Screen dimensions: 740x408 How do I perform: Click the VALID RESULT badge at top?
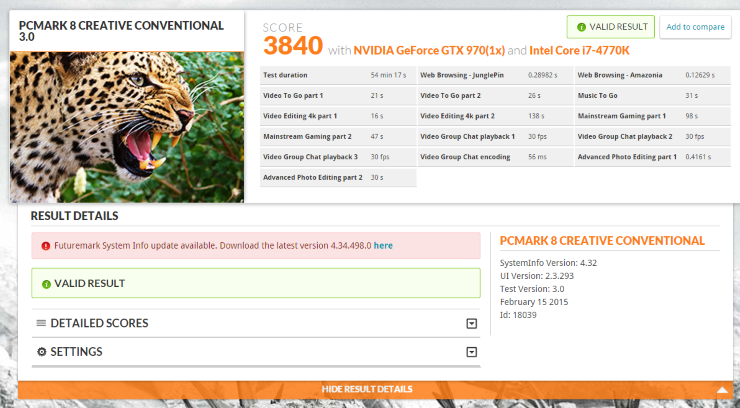[x=611, y=27]
